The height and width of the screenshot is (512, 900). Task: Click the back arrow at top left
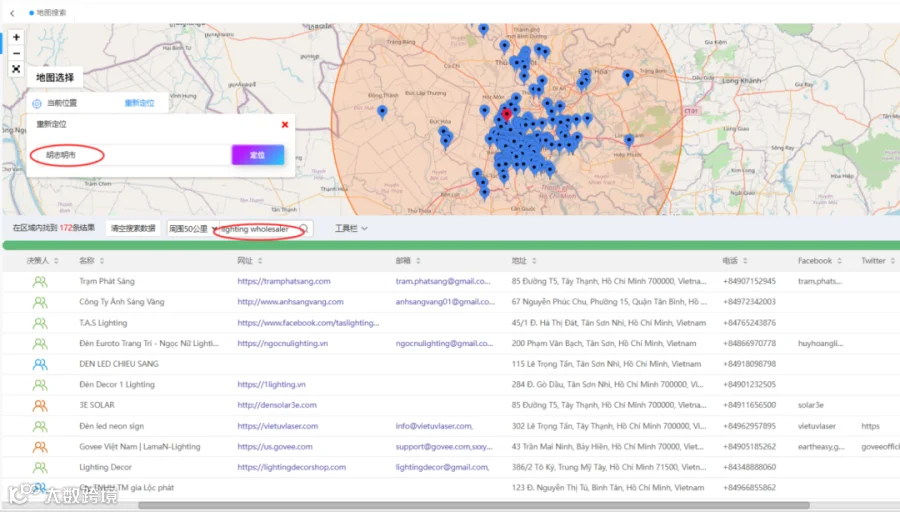(x=12, y=13)
